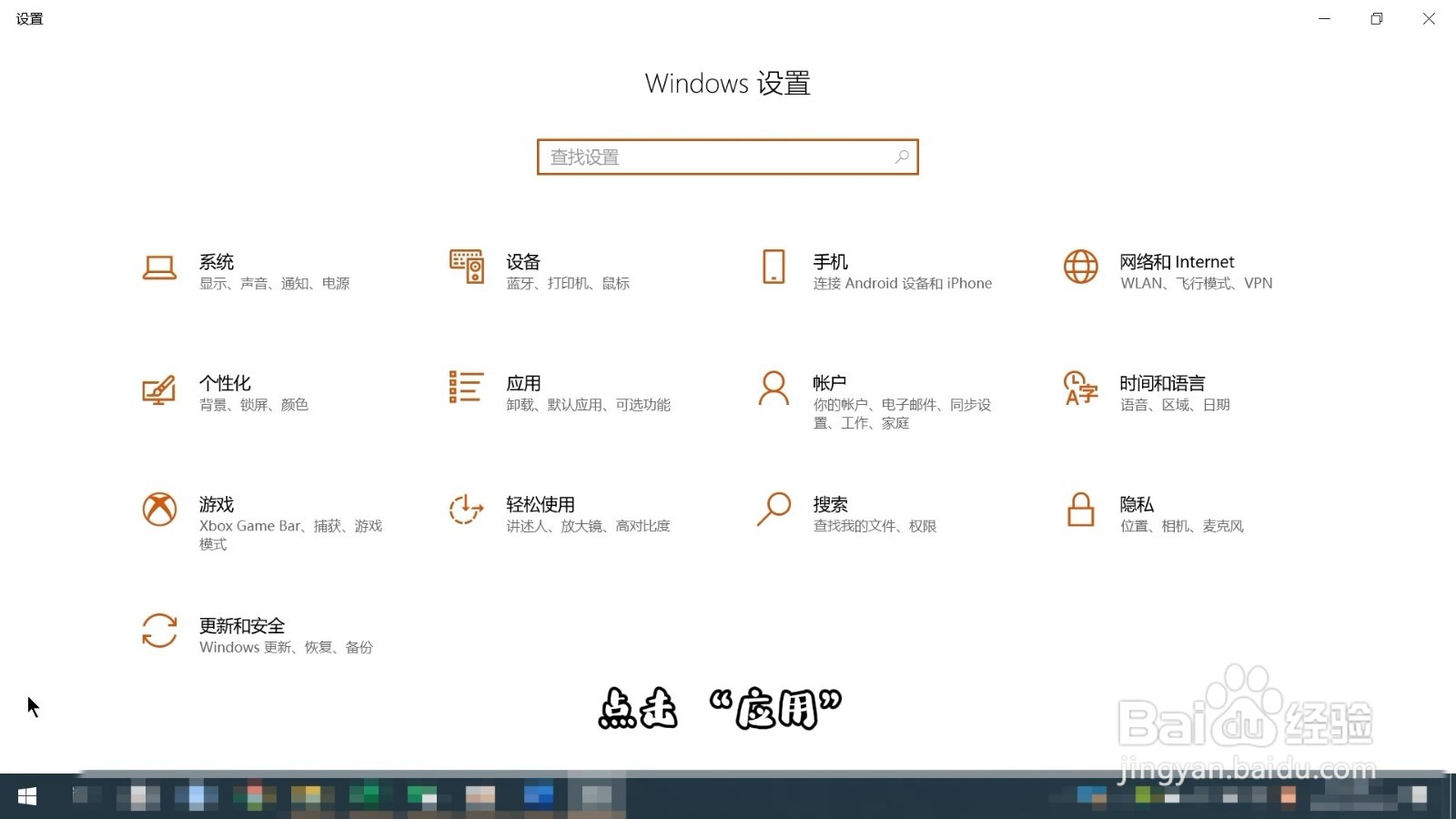Click the magnifier icon in search box

point(901,157)
